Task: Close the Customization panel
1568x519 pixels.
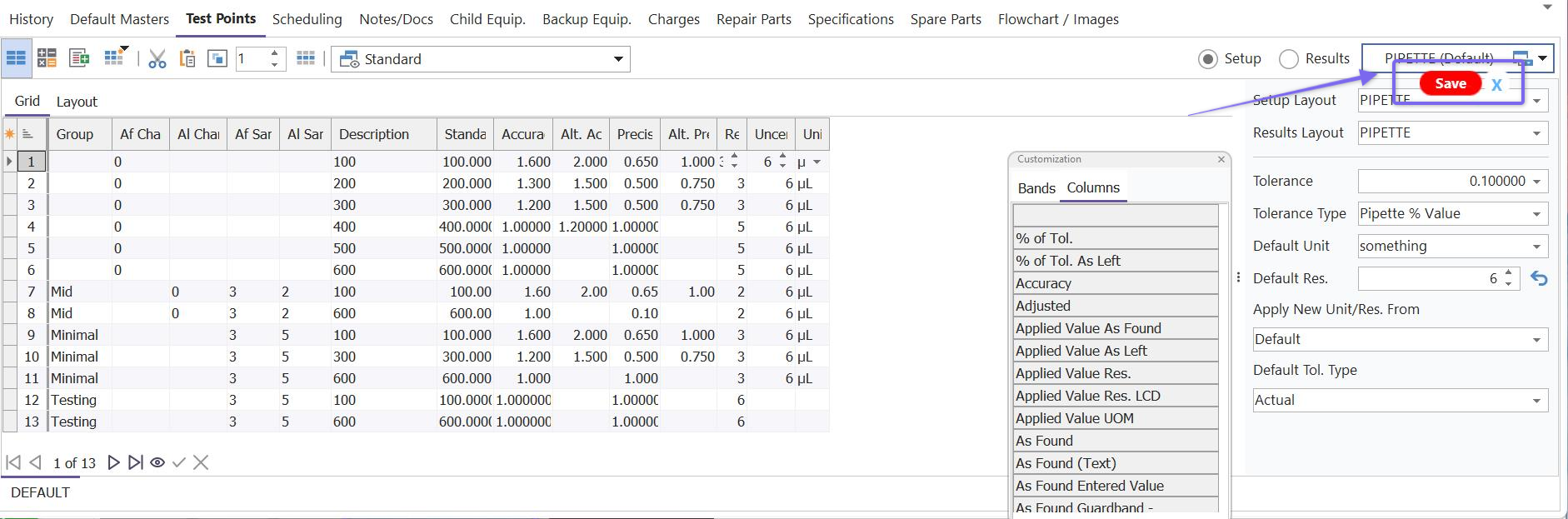Action: point(1221,159)
